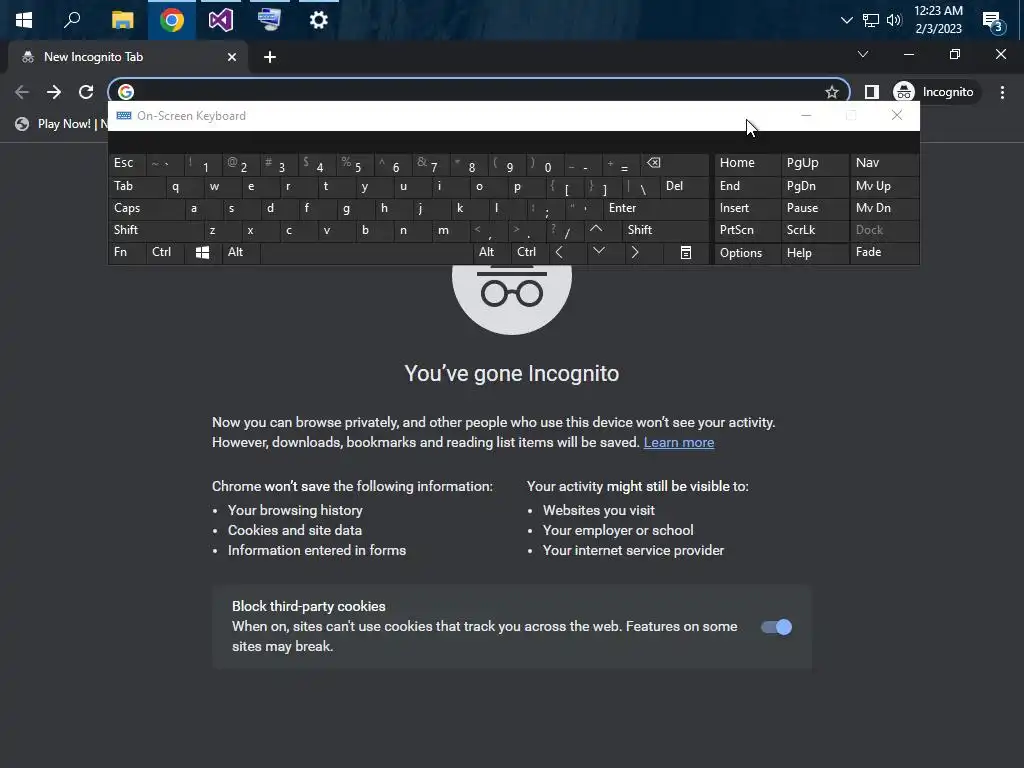Follow the Learn more link
The width and height of the screenshot is (1024, 768).
tap(679, 442)
